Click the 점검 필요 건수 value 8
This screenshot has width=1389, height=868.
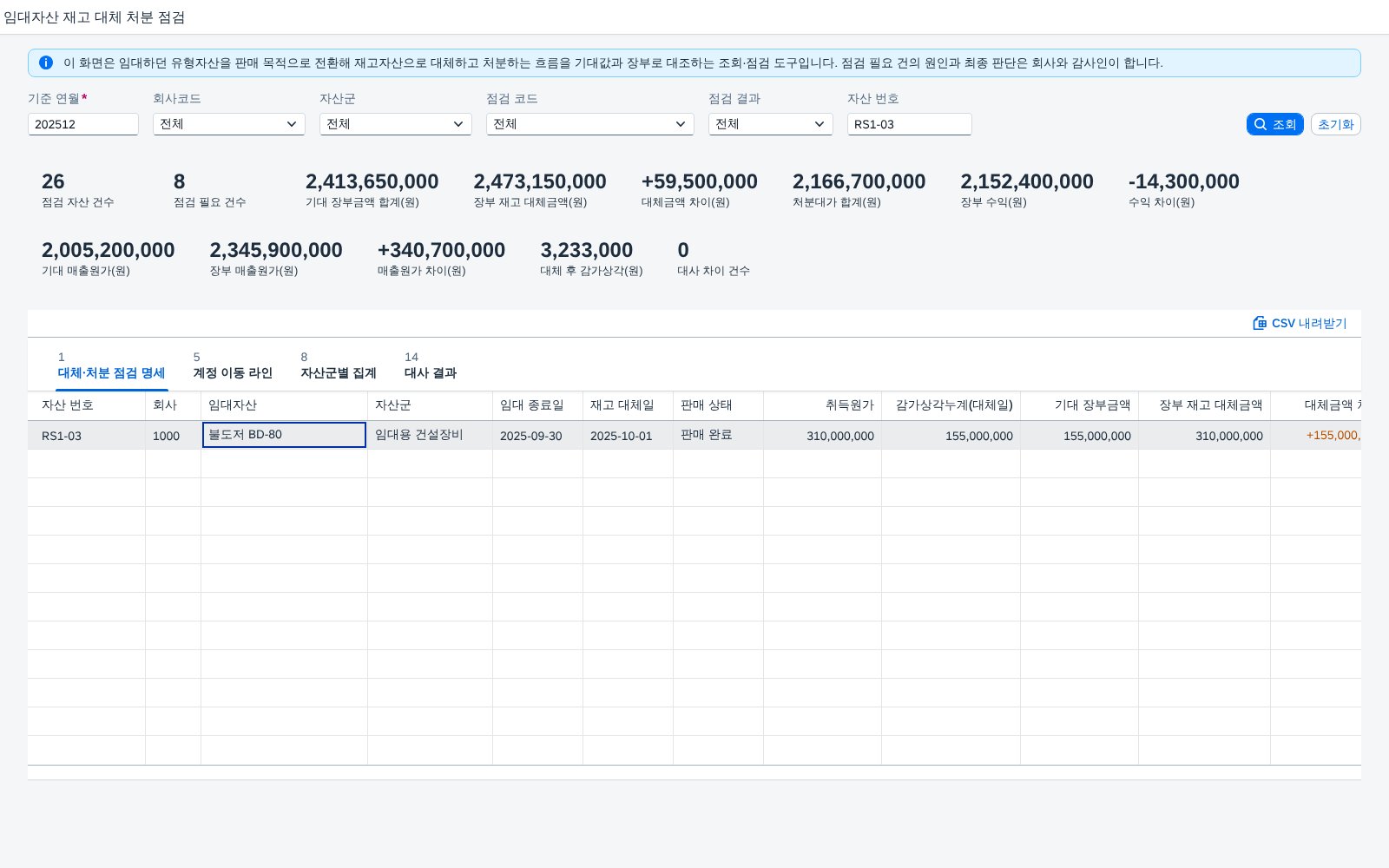[179, 181]
